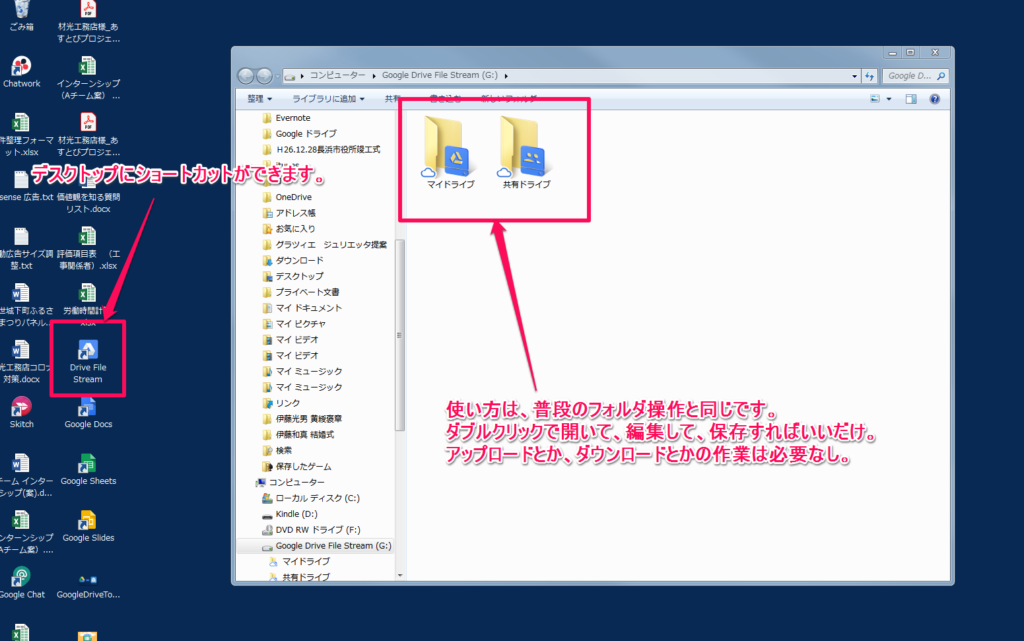Select マイ ピクチャ in the navigation tree

[x=300, y=324]
